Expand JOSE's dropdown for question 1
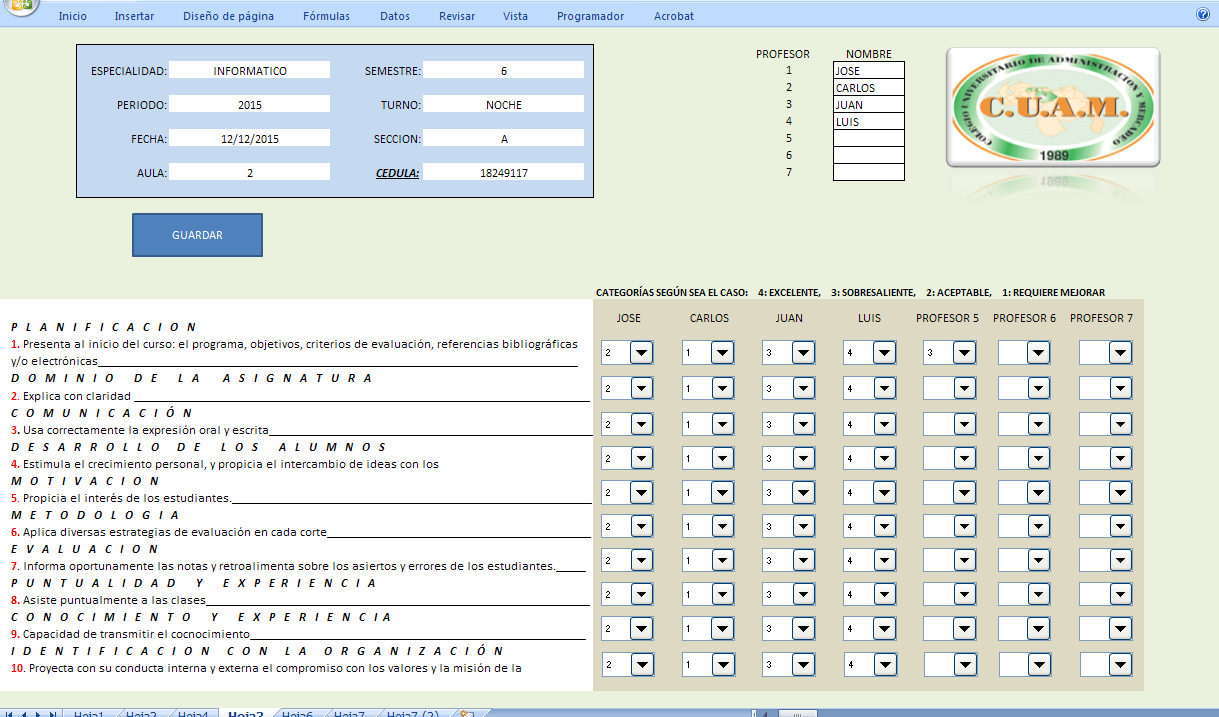This screenshot has width=1219, height=717. coord(641,352)
